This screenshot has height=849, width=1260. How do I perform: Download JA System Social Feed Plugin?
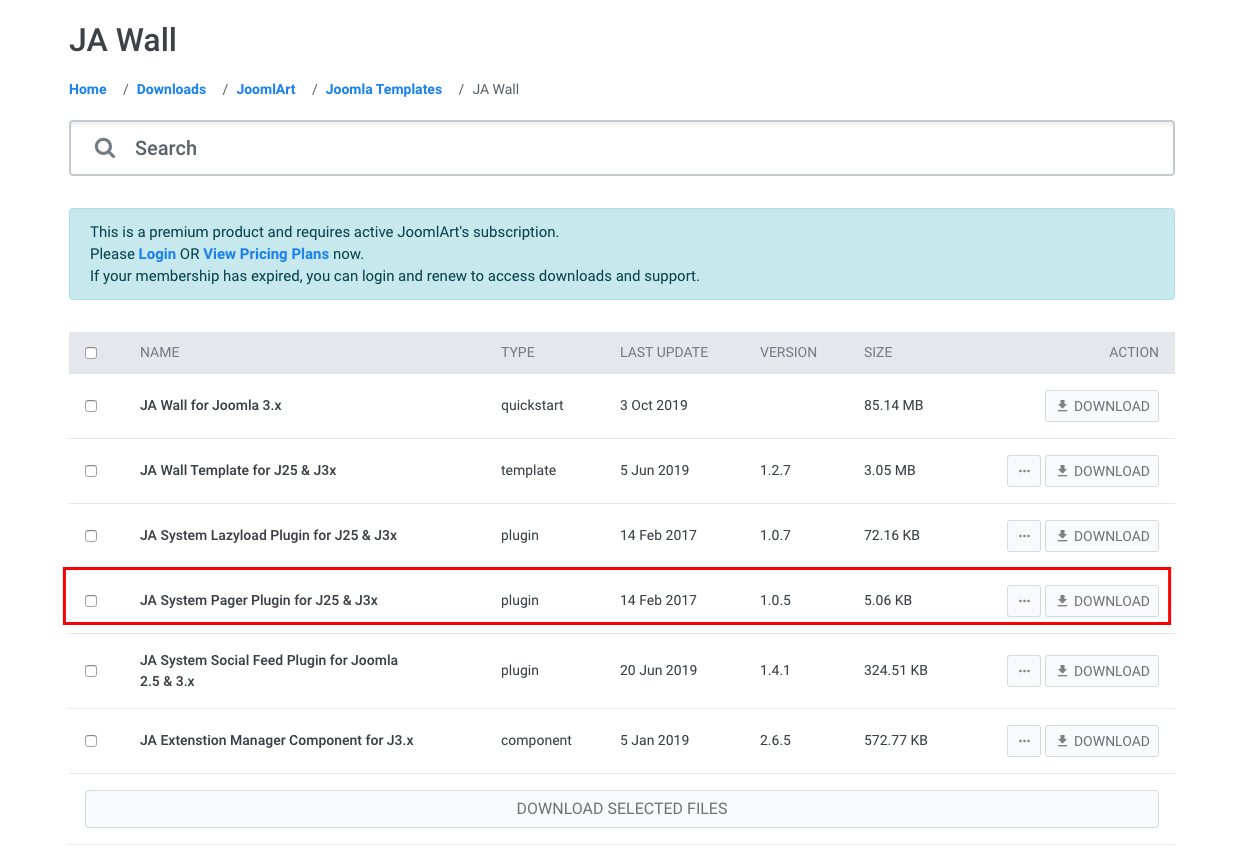point(1101,671)
